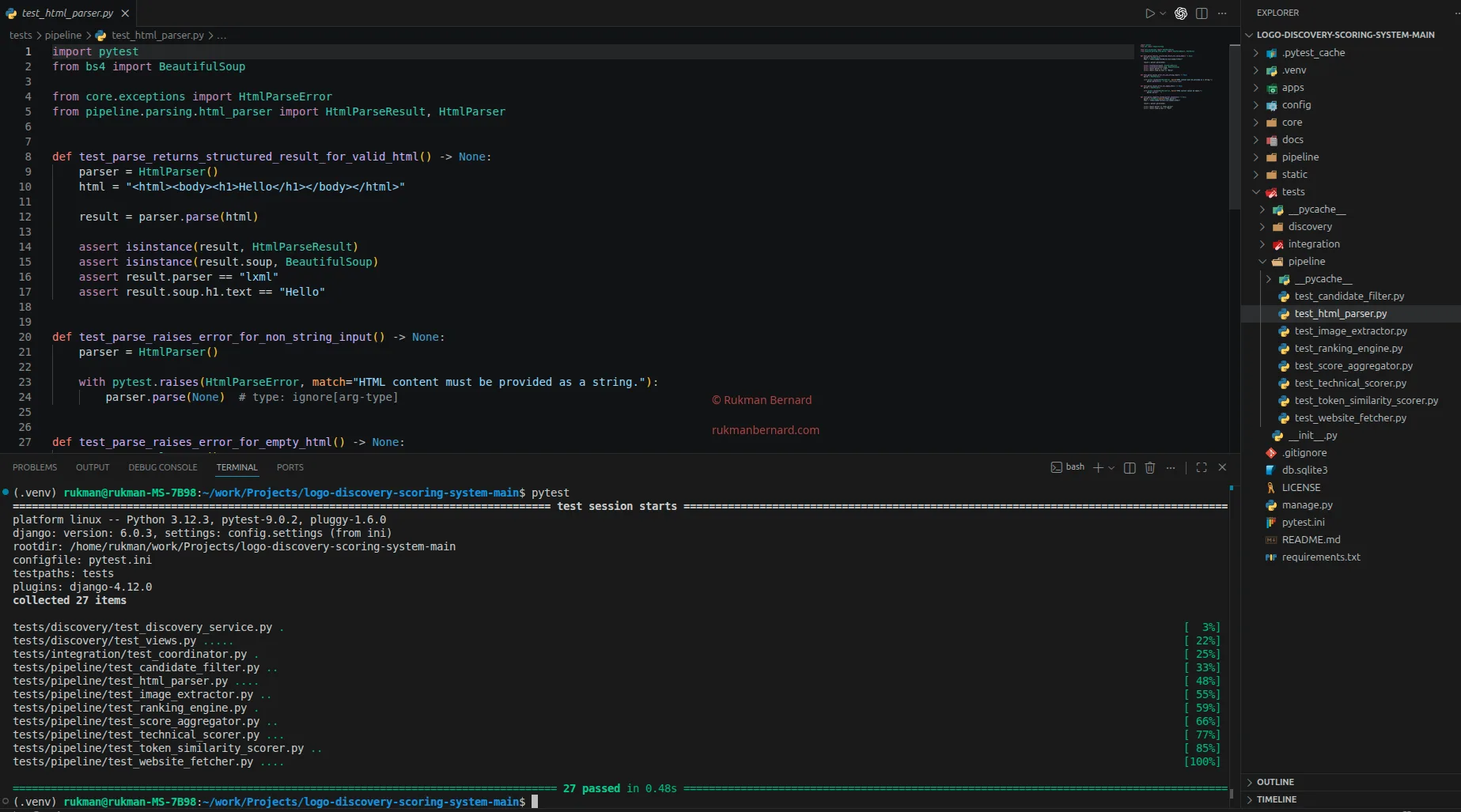Click the bash terminal profile label
1461x812 pixels.
coord(1068,467)
